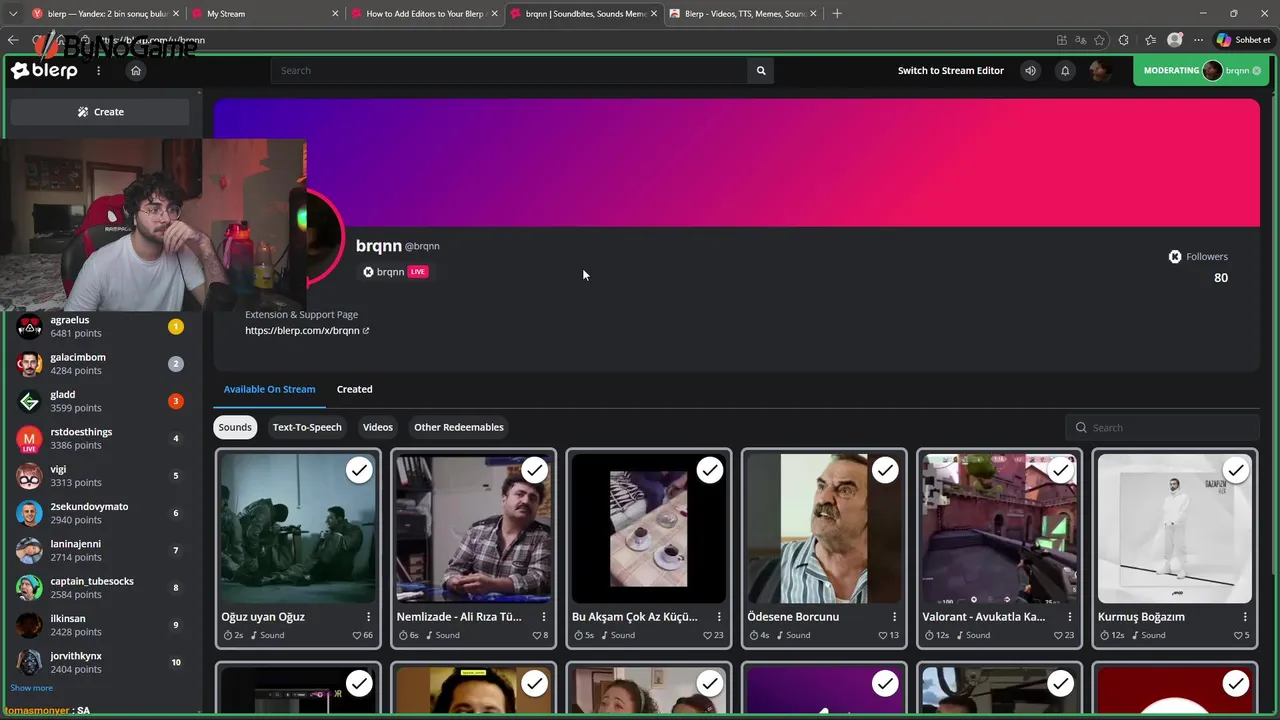Open options menu for Bu Akşam Çok Az
This screenshot has width=1280, height=720.
(x=719, y=617)
